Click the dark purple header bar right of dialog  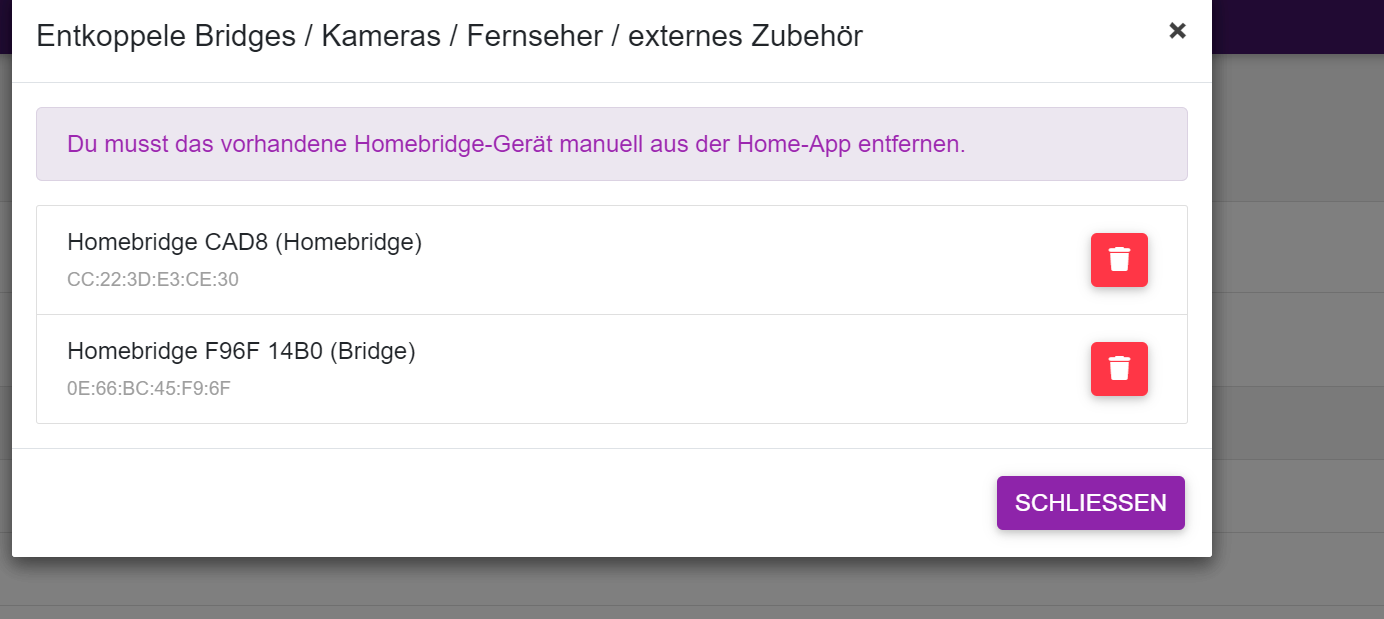(1298, 26)
